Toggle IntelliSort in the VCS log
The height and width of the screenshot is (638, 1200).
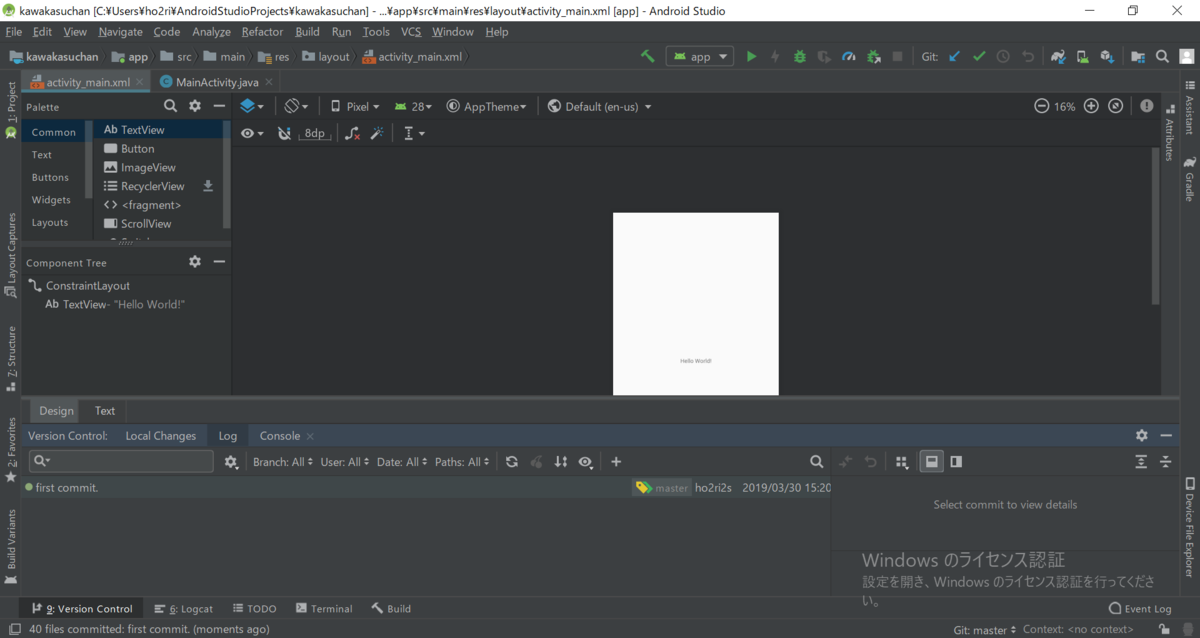pyautogui.click(x=561, y=462)
